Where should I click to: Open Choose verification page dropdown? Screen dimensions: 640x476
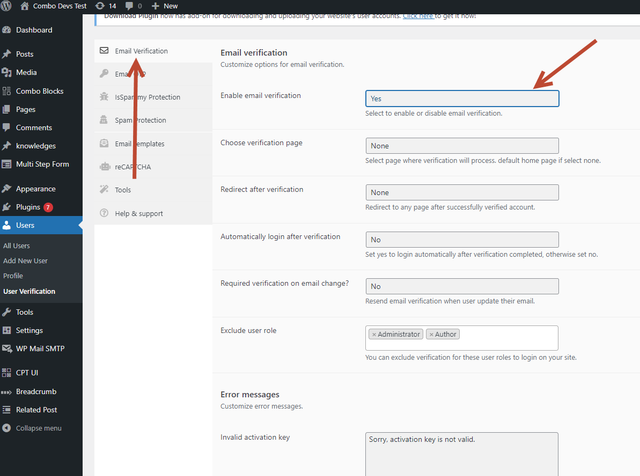pyautogui.click(x=462, y=146)
